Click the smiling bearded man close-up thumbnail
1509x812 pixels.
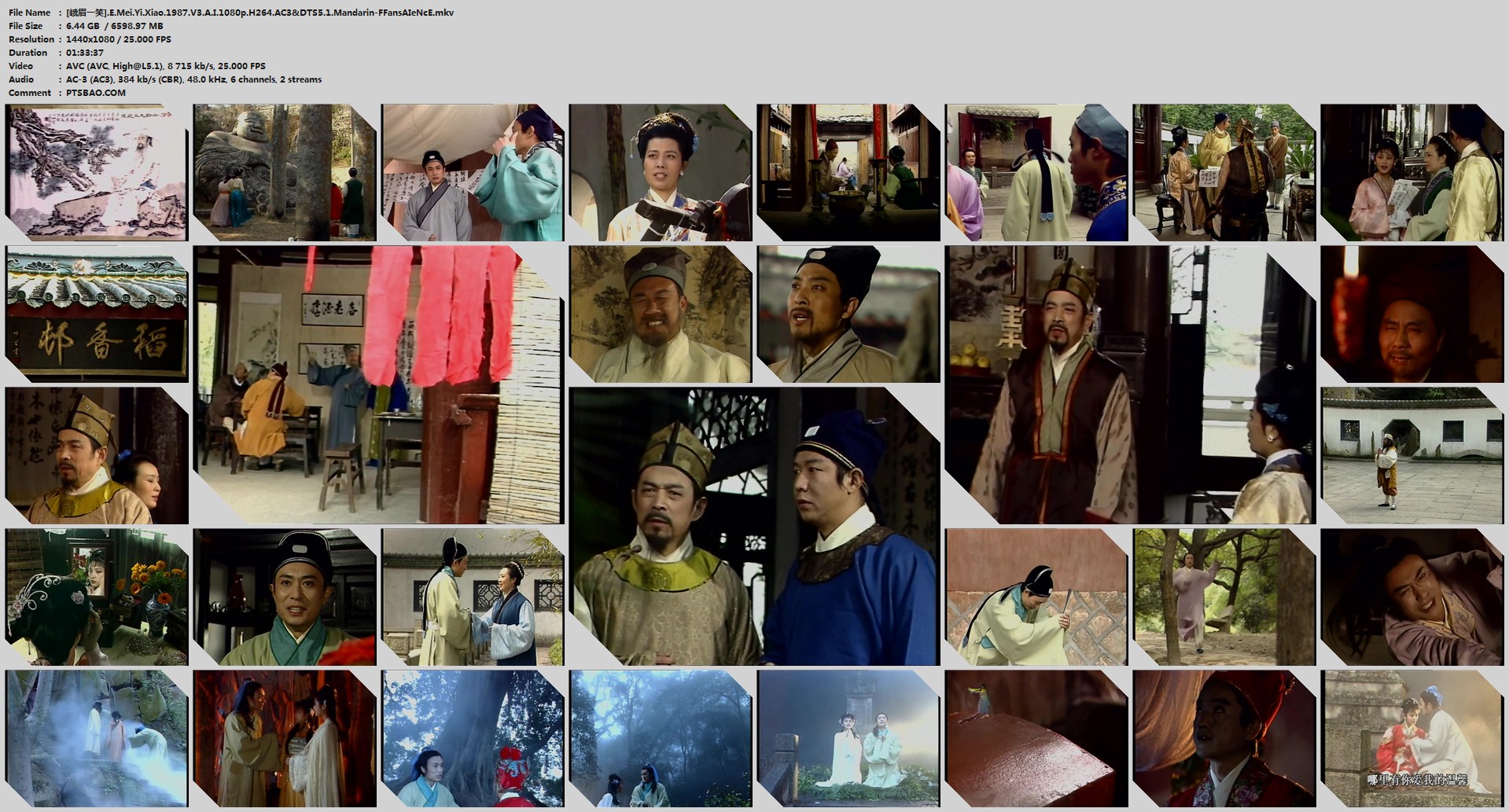click(660, 314)
